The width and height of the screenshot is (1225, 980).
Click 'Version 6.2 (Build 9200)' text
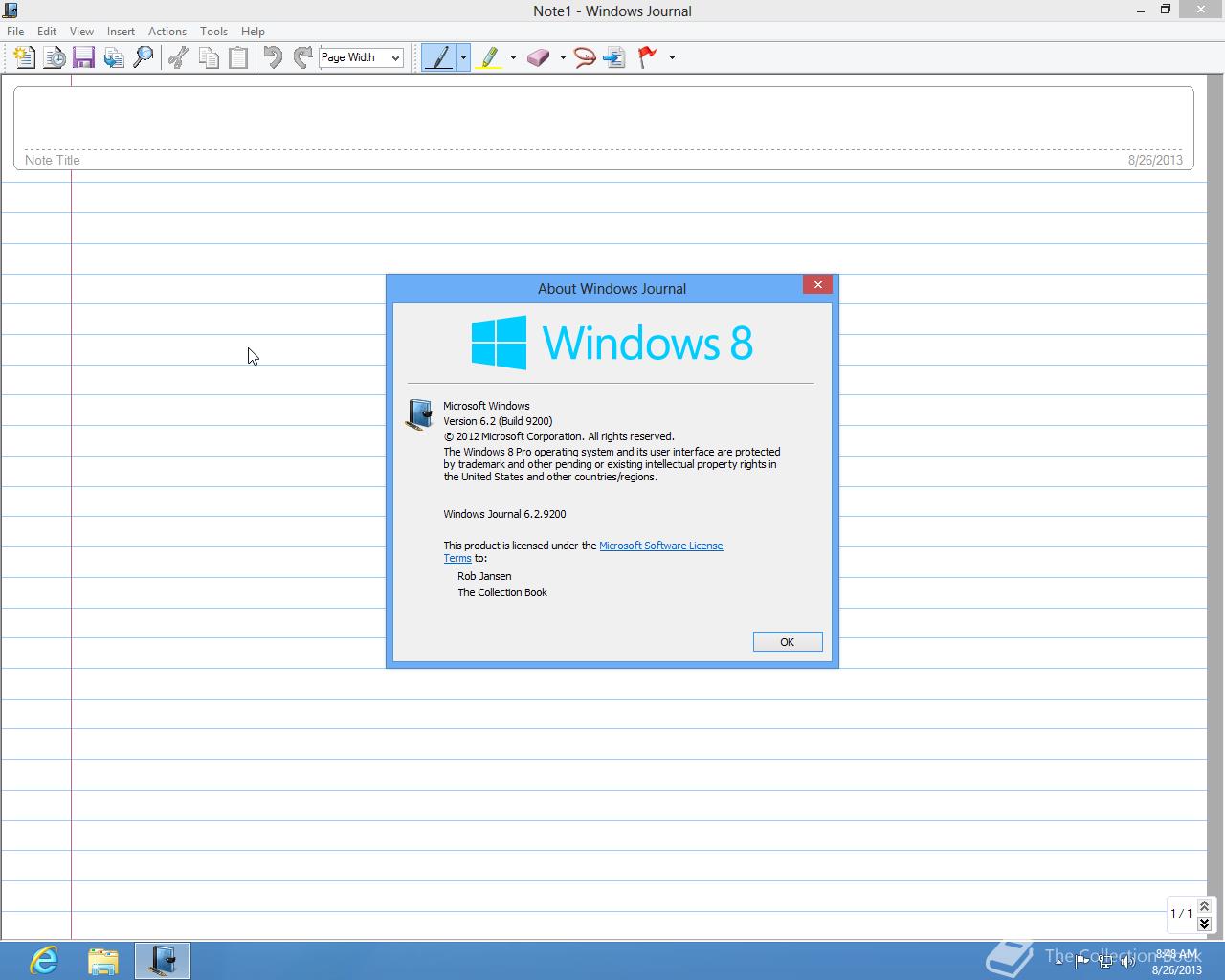click(498, 421)
